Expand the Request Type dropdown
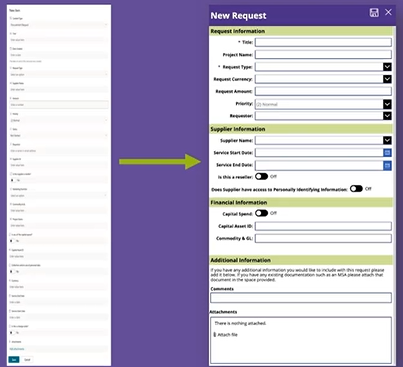This screenshot has height=367, width=403. [x=387, y=67]
